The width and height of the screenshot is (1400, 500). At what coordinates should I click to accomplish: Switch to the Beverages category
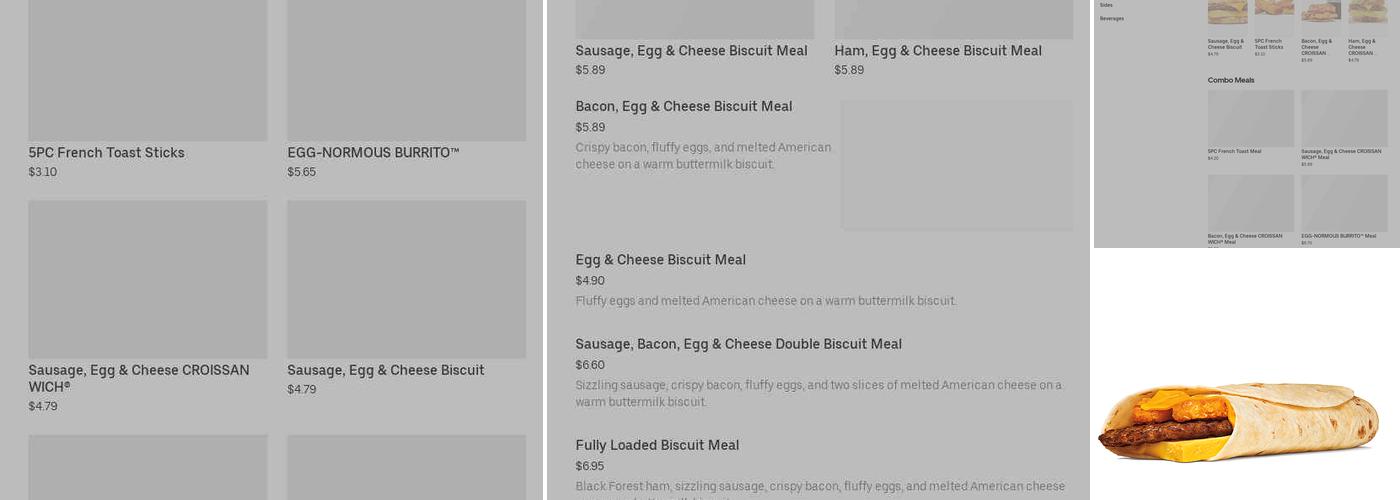pyautogui.click(x=1112, y=18)
